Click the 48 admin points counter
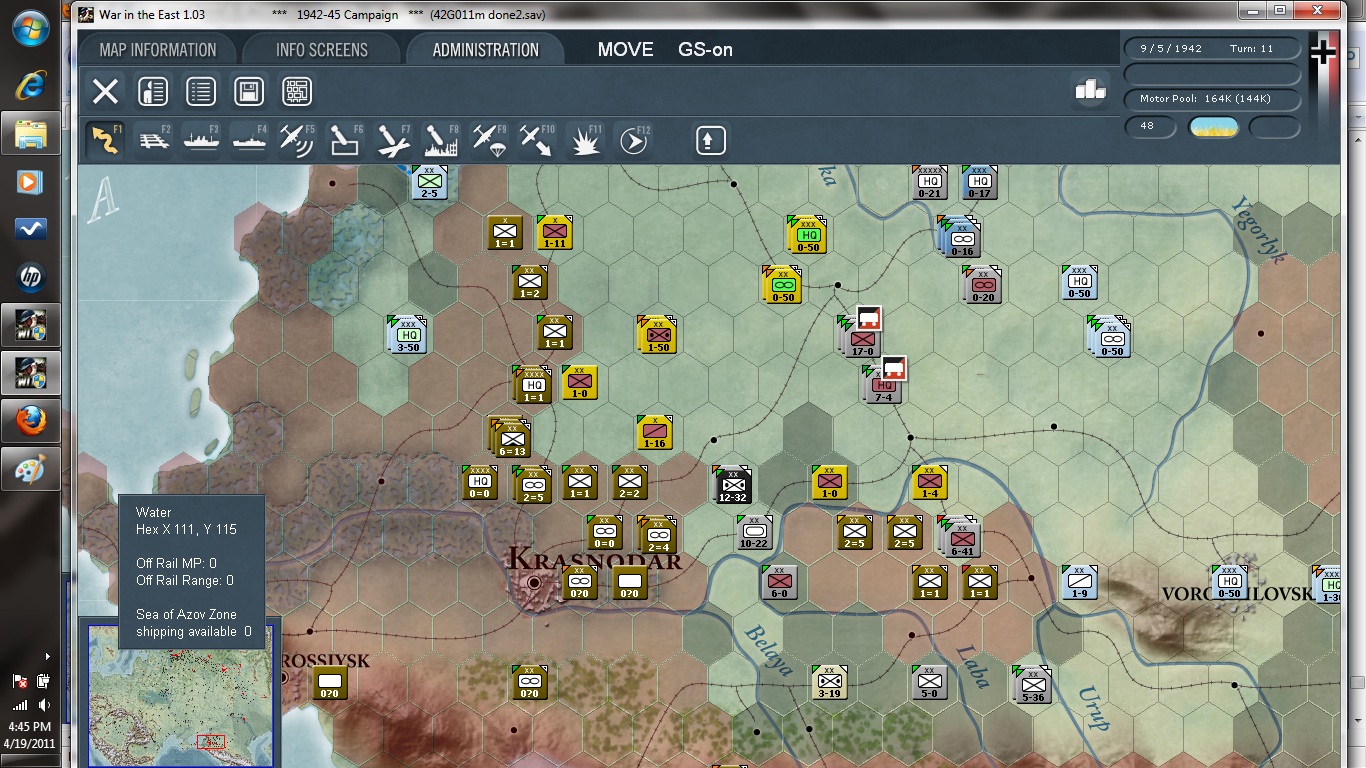 point(1151,127)
